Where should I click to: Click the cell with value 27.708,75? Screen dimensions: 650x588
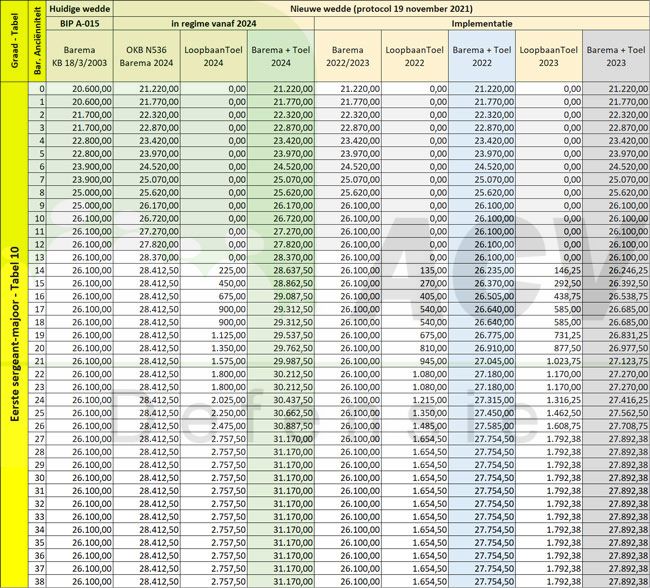pos(616,426)
